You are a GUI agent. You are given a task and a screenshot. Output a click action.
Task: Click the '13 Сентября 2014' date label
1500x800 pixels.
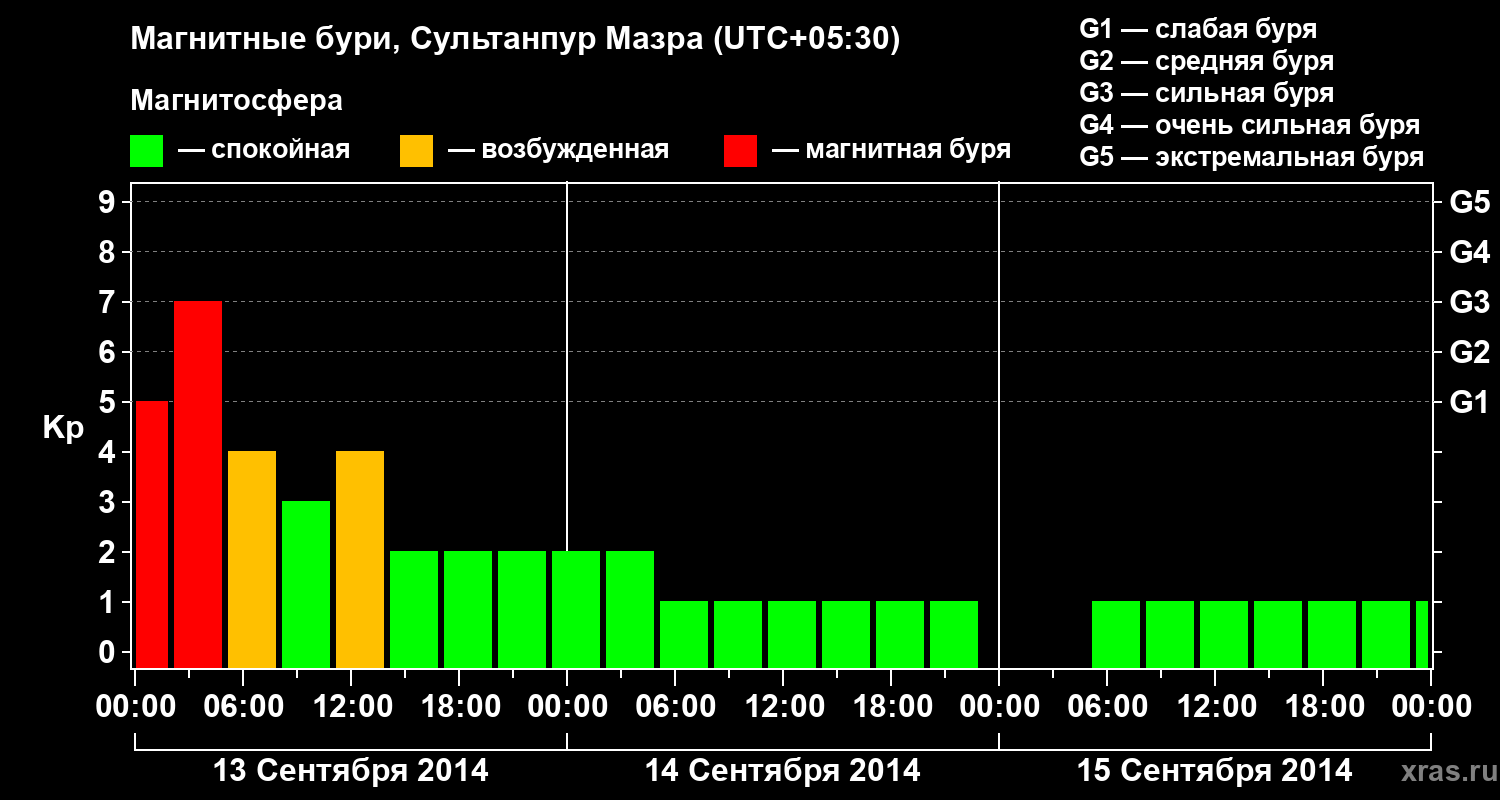pyautogui.click(x=351, y=771)
